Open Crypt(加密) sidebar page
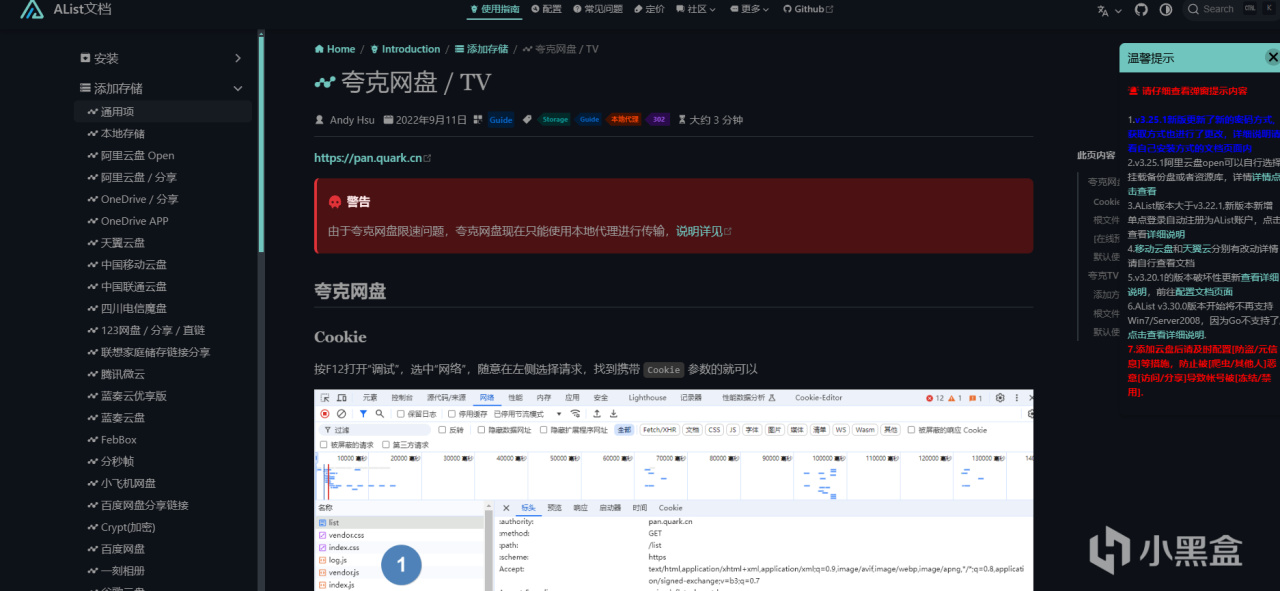1280x591 pixels. point(162,527)
